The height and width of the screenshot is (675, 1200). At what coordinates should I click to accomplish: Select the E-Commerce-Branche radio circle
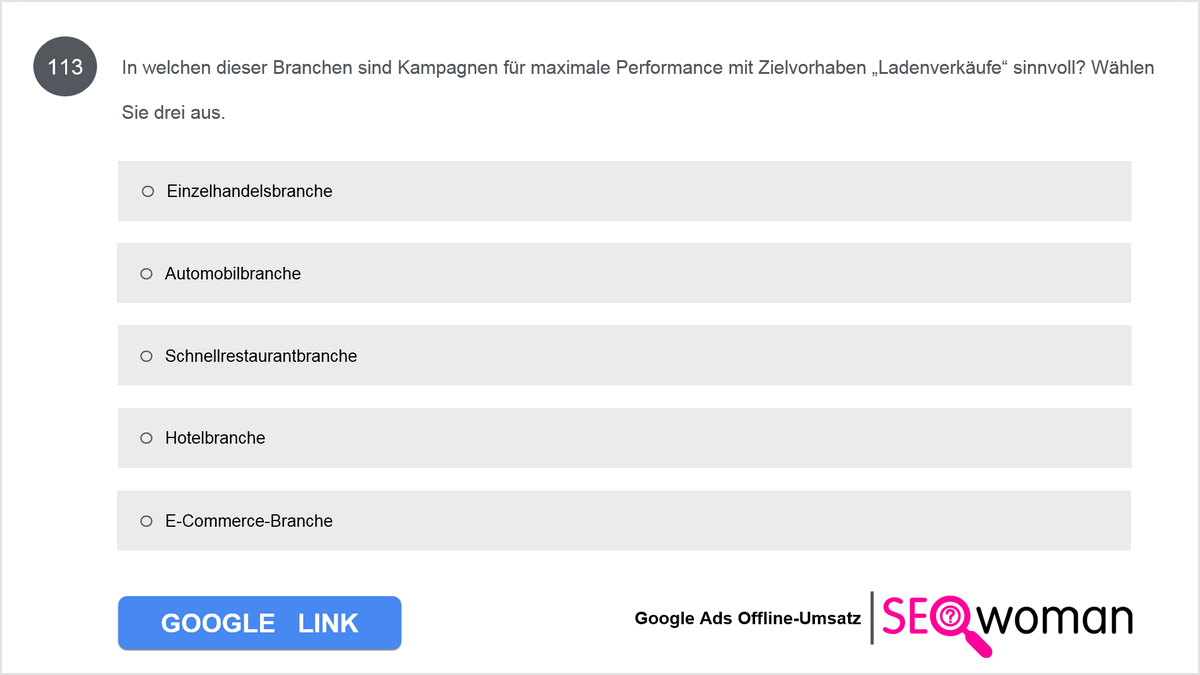(x=146, y=521)
